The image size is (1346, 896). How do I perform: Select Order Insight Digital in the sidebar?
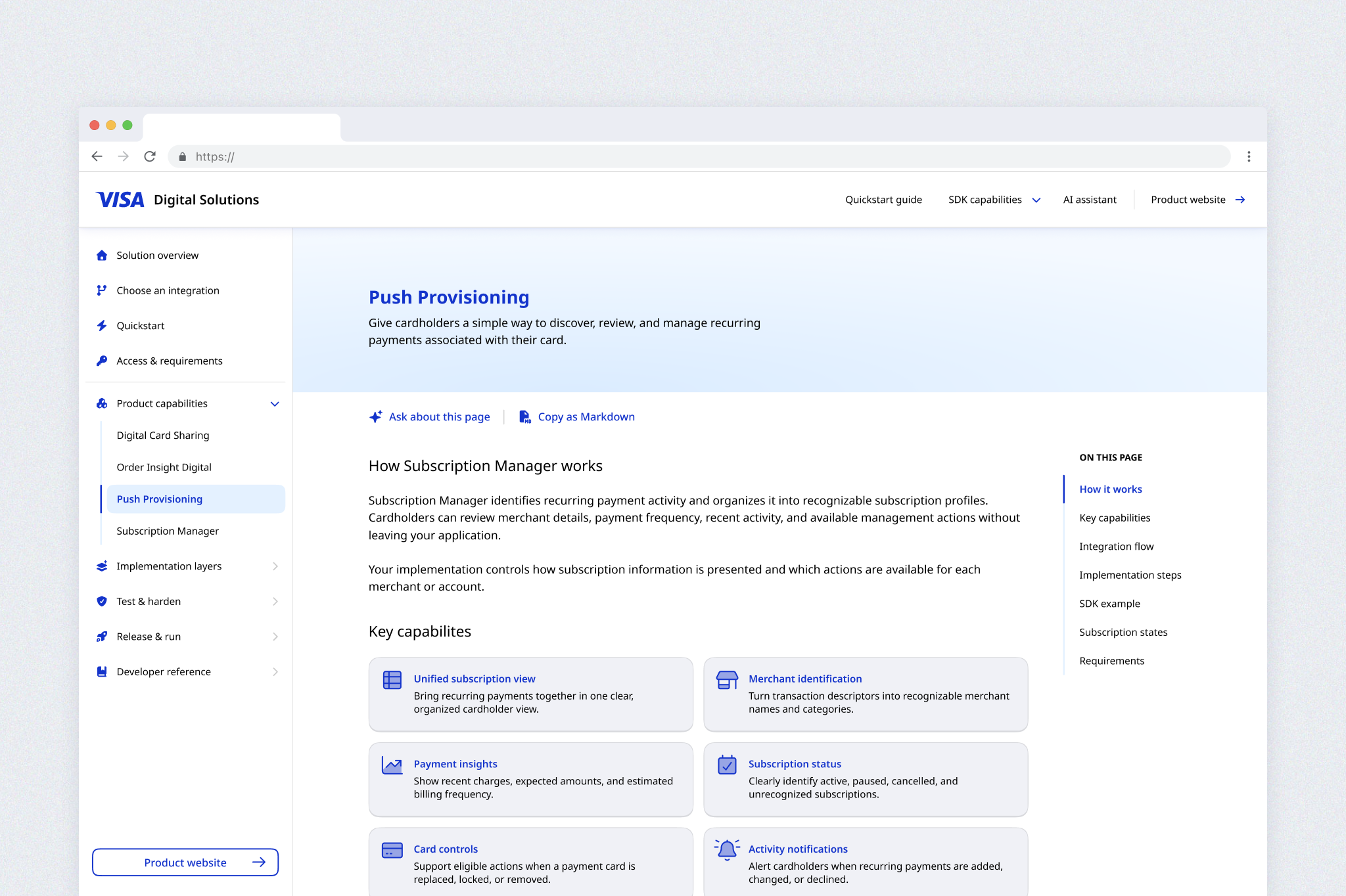(164, 467)
